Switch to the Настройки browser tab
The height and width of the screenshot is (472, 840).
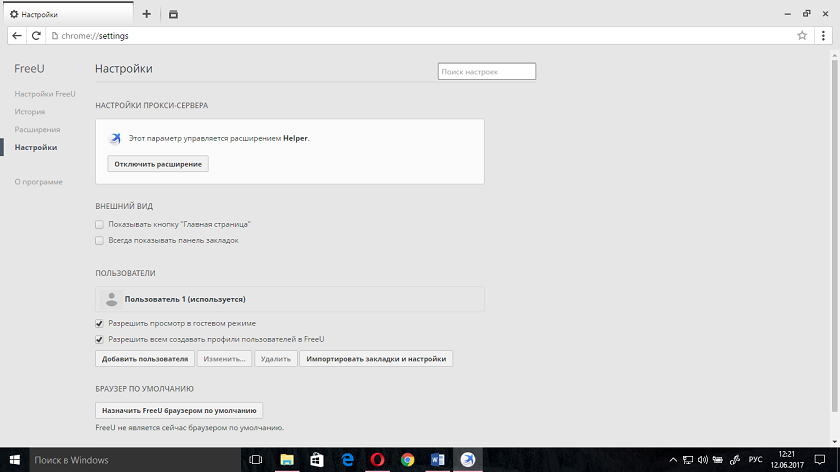(x=69, y=14)
